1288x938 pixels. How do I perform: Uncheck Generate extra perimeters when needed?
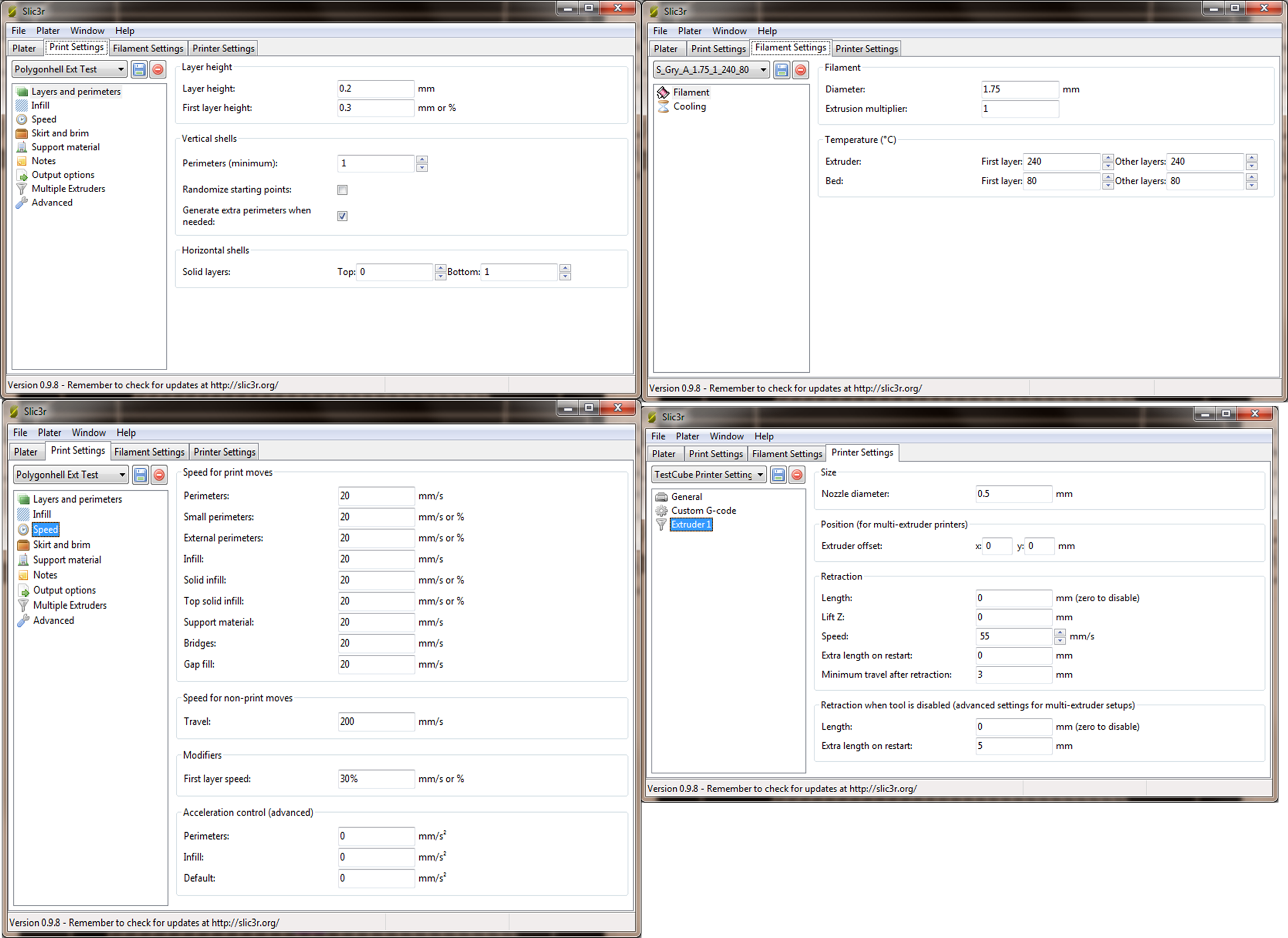click(x=343, y=216)
